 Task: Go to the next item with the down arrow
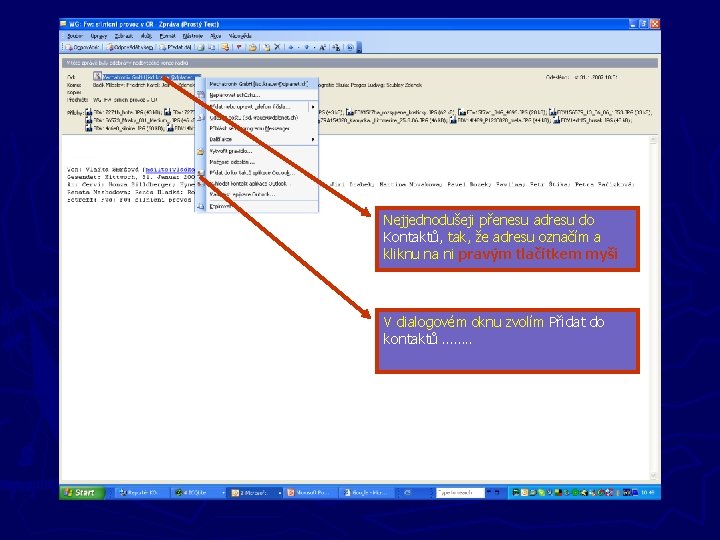pos(306,47)
